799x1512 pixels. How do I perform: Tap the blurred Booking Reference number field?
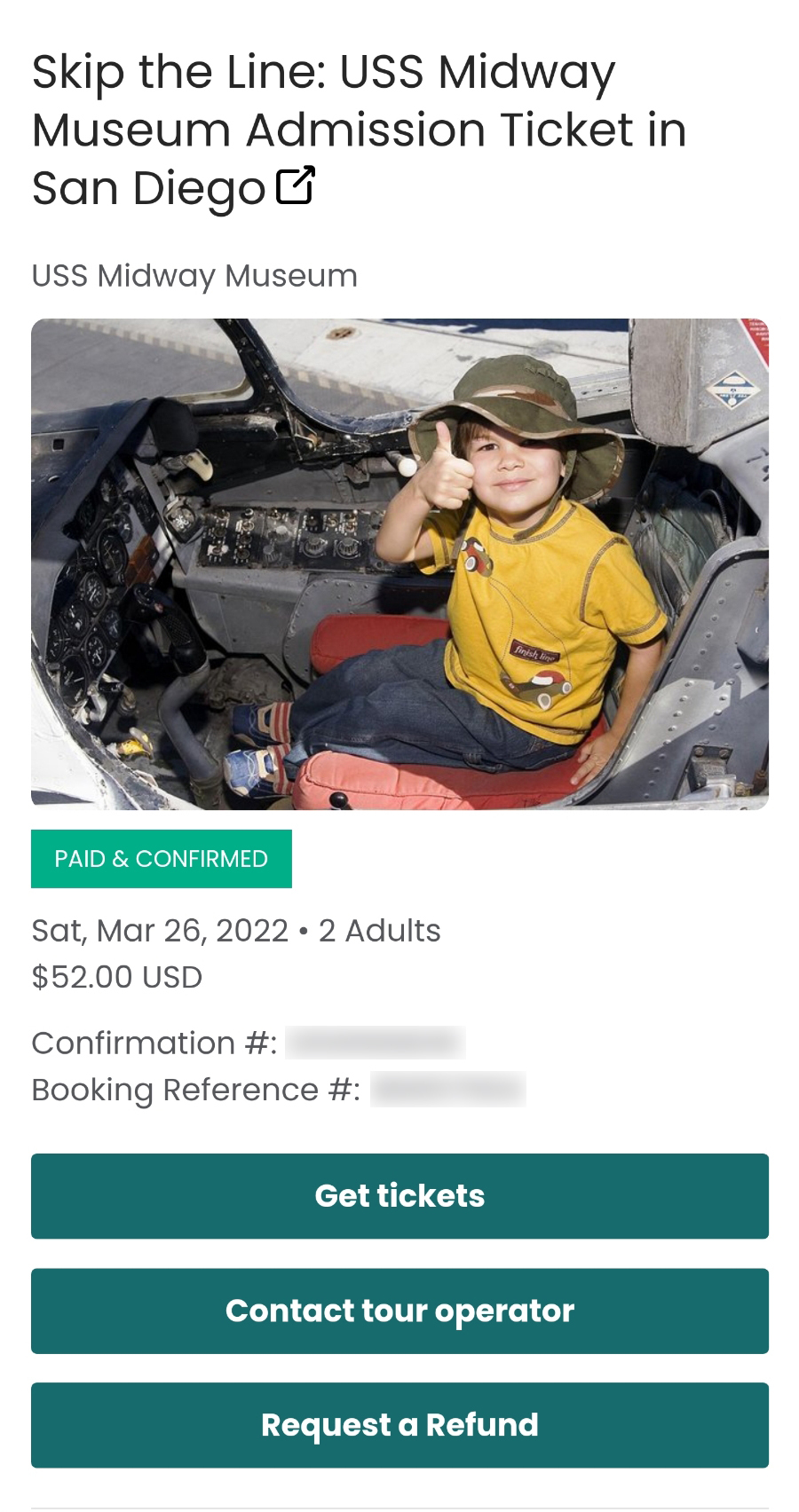click(448, 1090)
